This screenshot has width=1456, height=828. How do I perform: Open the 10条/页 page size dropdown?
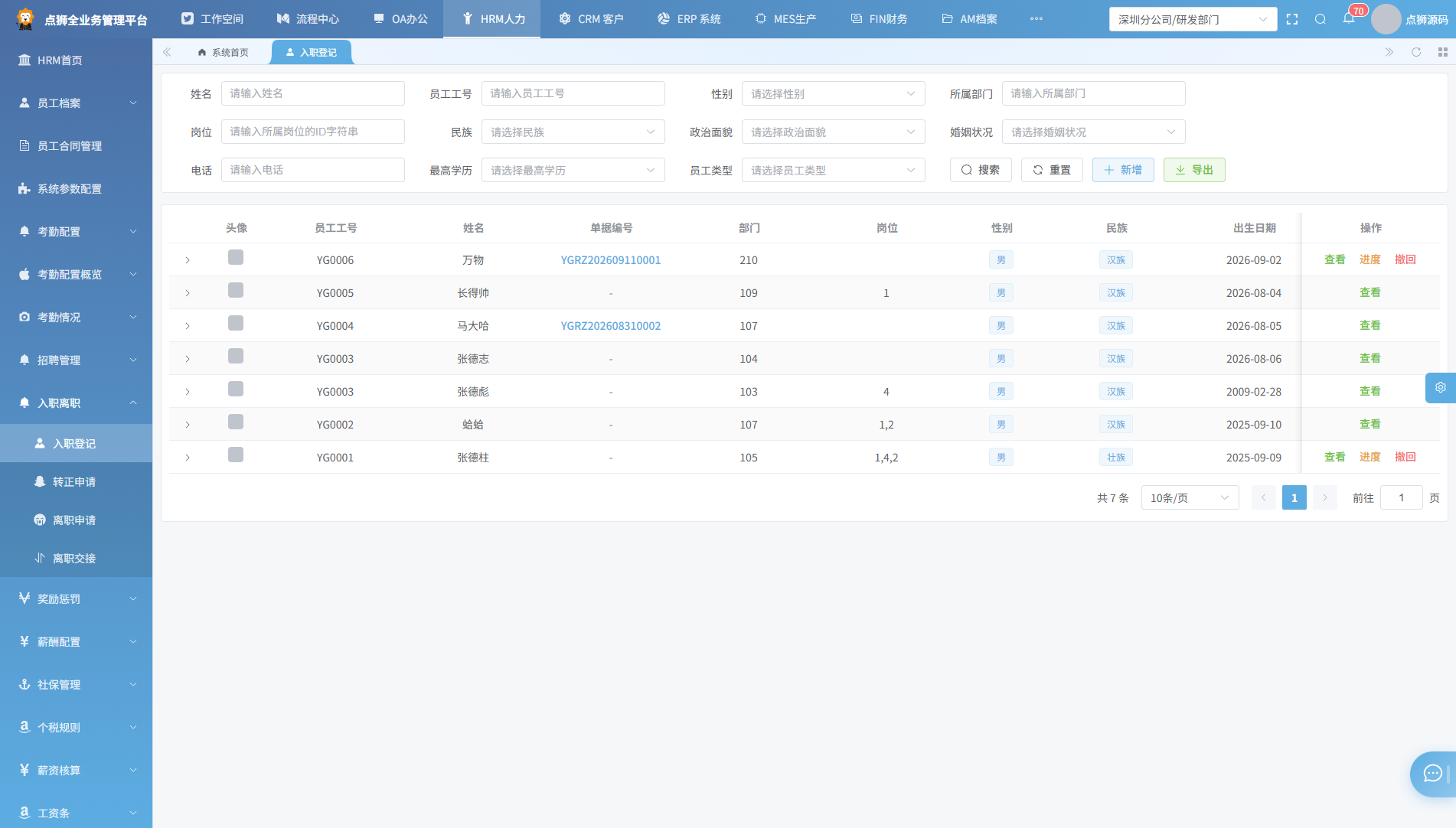pyautogui.click(x=1190, y=497)
